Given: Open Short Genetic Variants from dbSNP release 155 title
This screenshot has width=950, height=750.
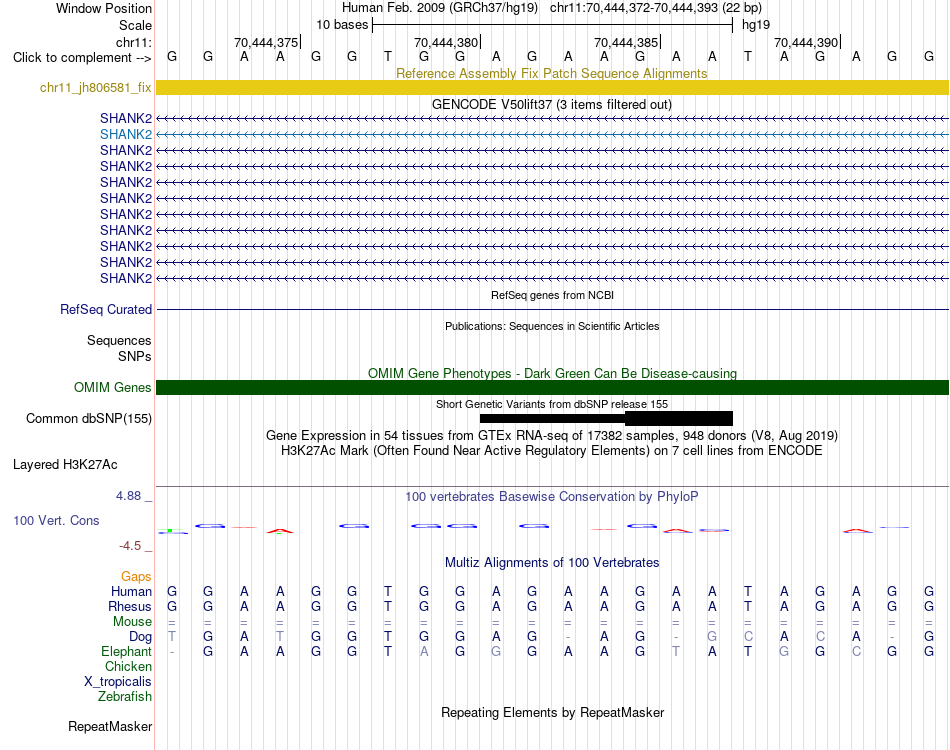Looking at the screenshot, I should pos(552,404).
